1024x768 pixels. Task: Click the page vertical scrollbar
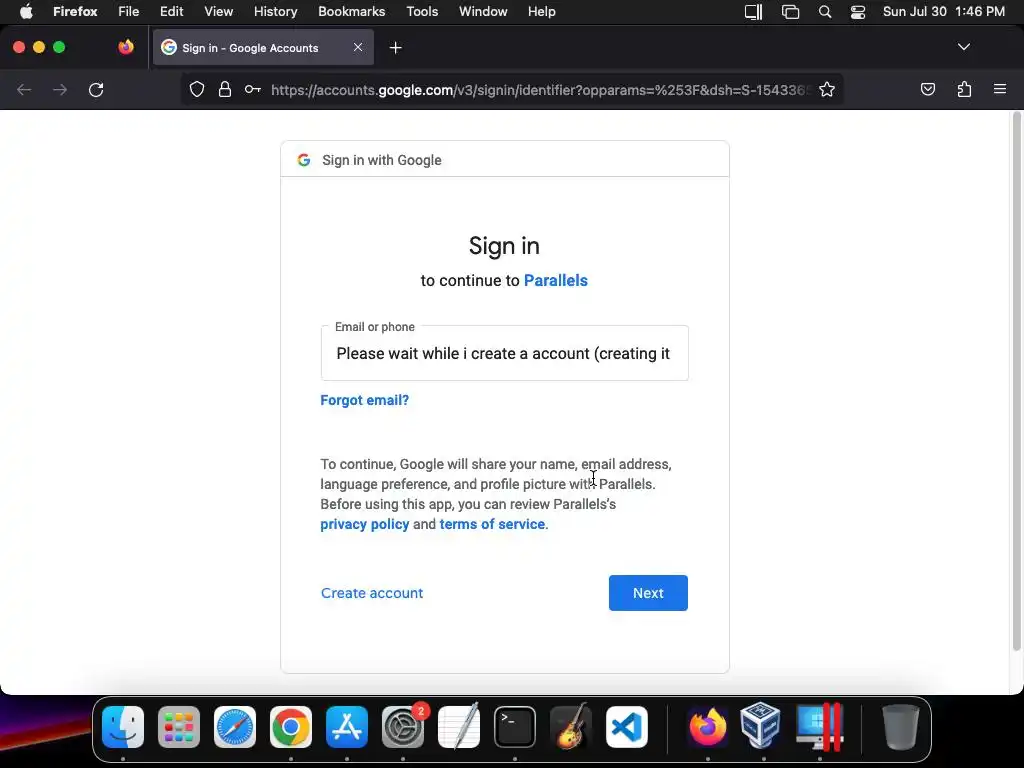pos(1016,382)
